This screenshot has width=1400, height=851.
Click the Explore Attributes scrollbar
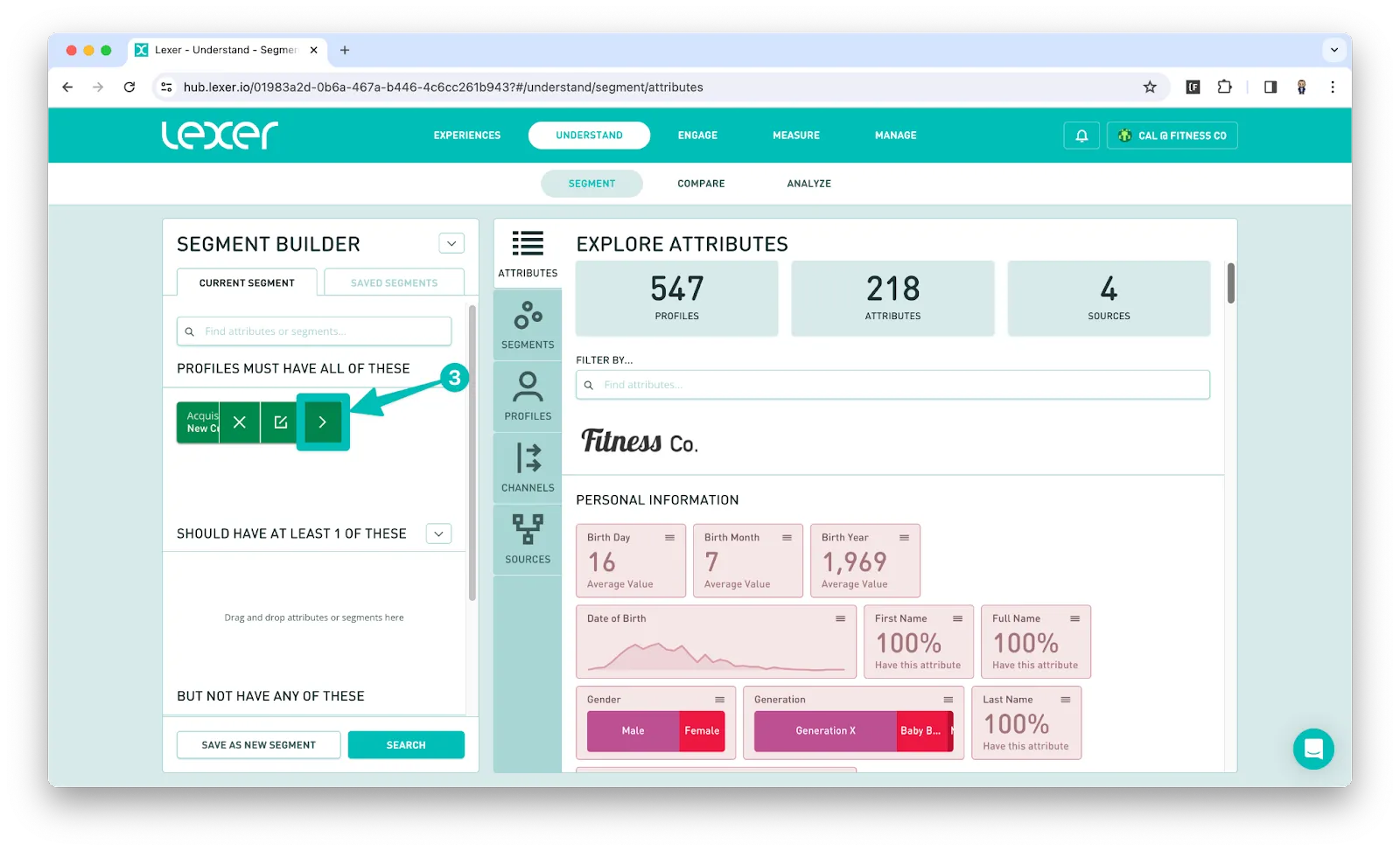click(1230, 283)
